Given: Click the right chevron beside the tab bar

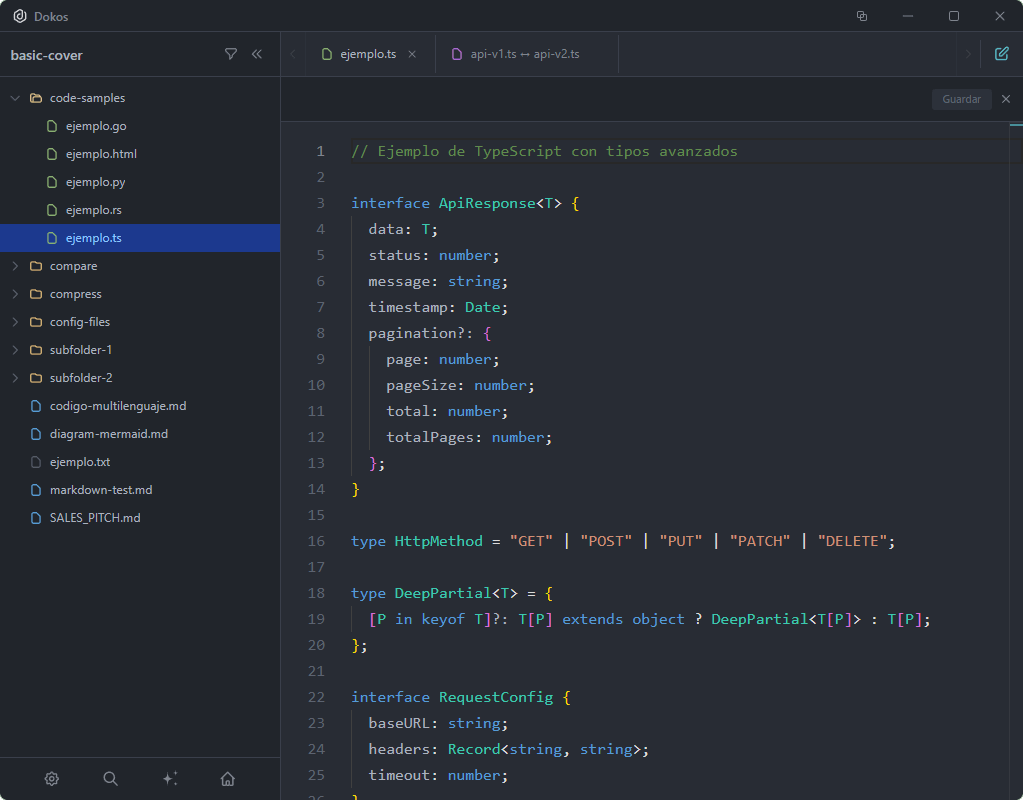Looking at the screenshot, I should pos(970,53).
